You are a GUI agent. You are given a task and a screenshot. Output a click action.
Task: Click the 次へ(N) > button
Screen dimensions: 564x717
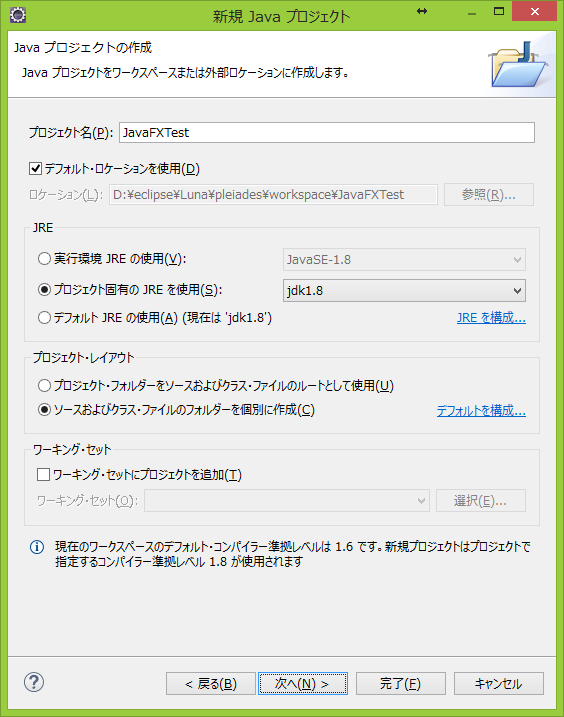pos(303,684)
